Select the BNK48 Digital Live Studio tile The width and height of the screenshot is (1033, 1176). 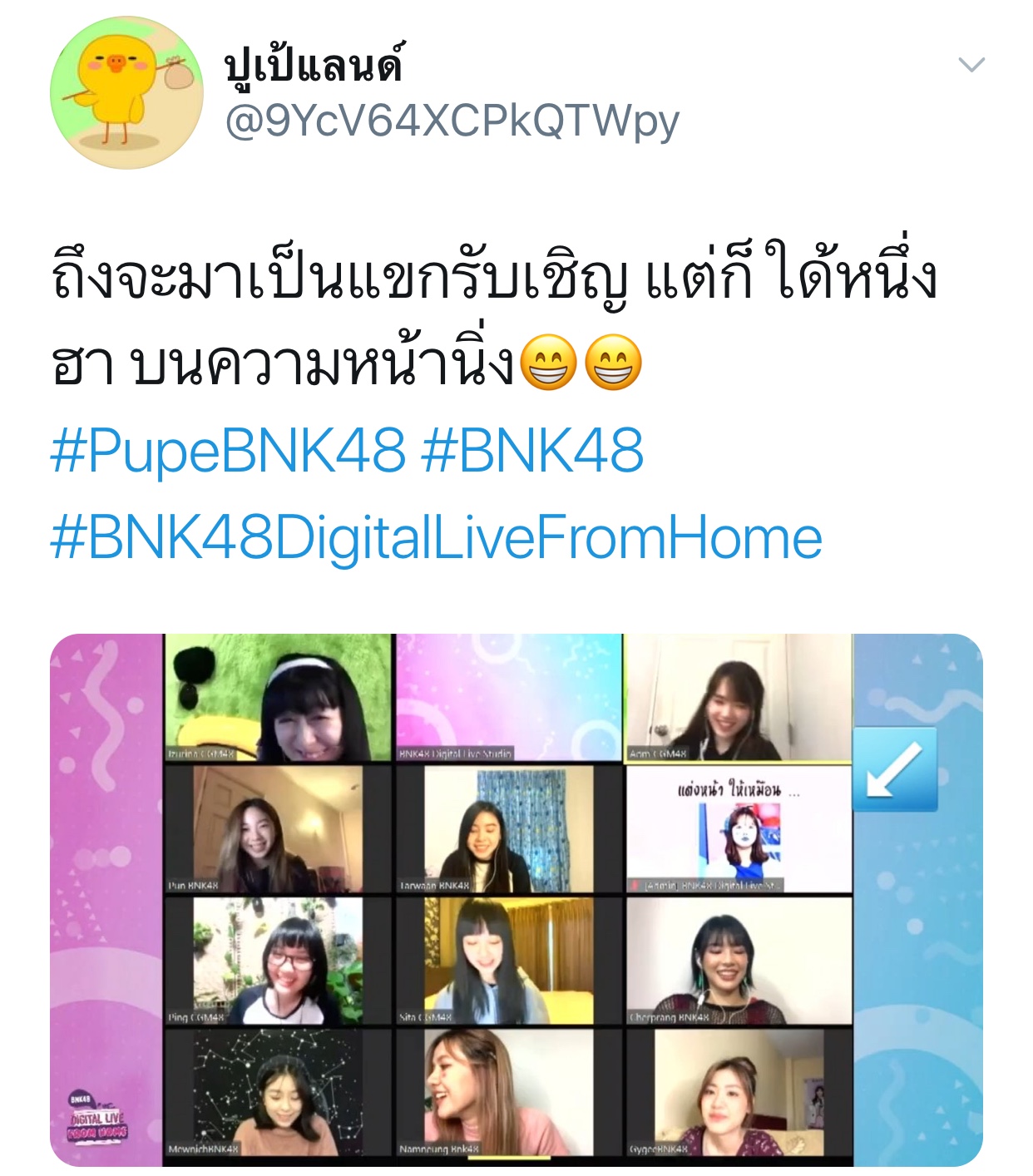(509, 698)
